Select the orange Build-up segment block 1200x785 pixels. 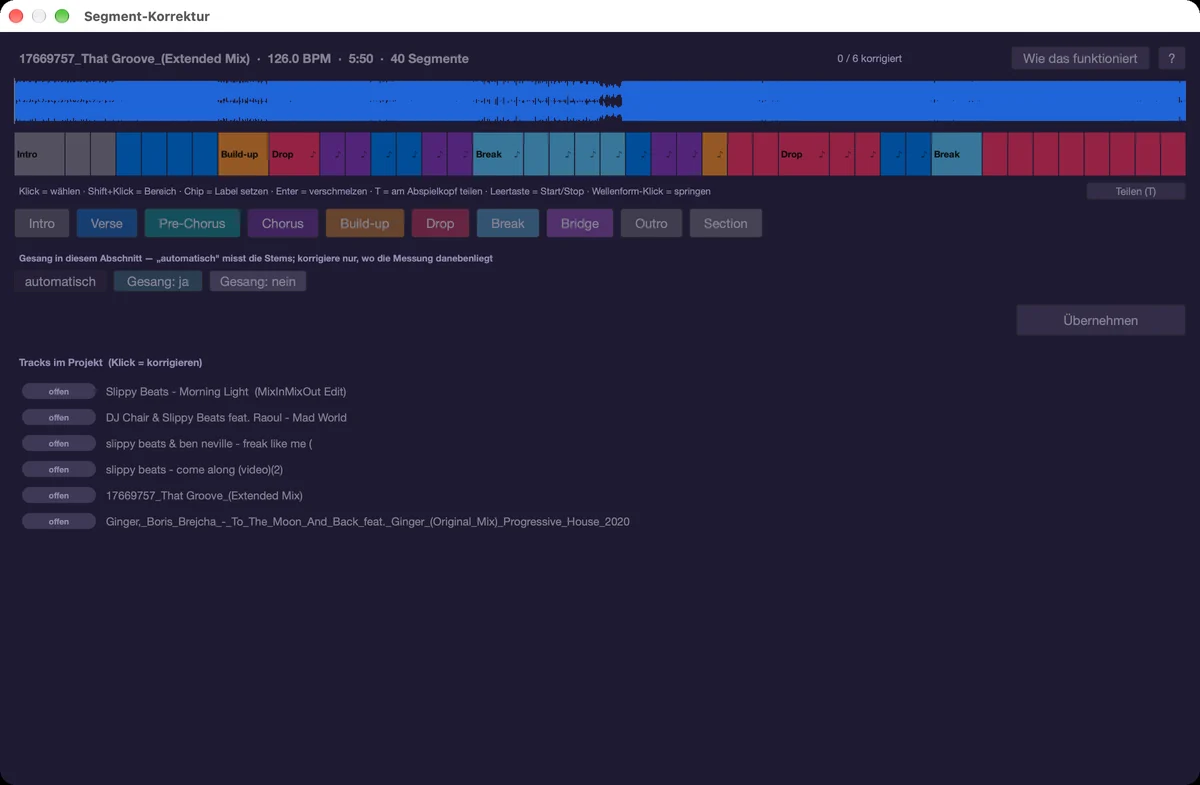(x=243, y=154)
